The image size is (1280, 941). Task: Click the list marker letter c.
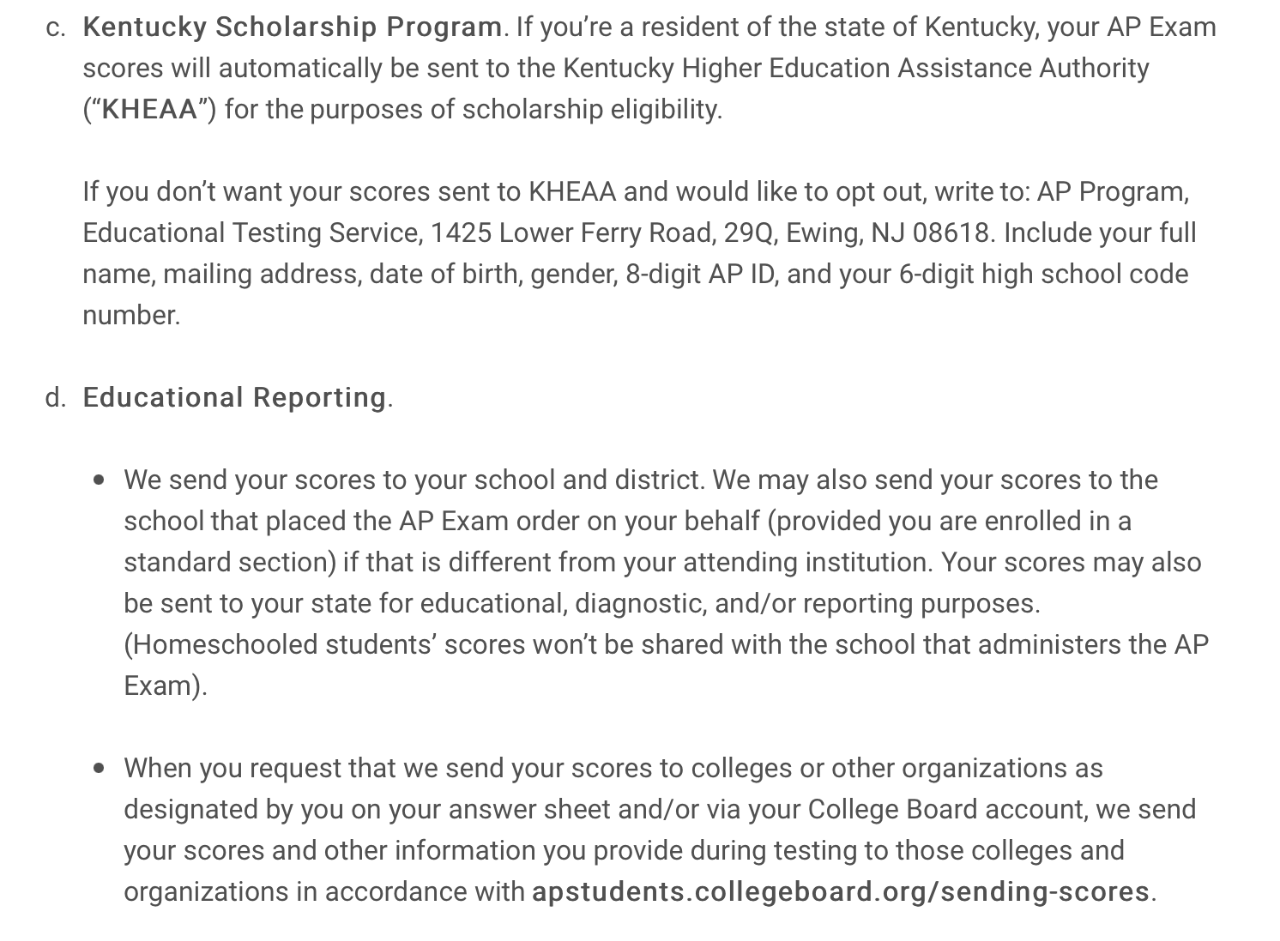(x=56, y=28)
